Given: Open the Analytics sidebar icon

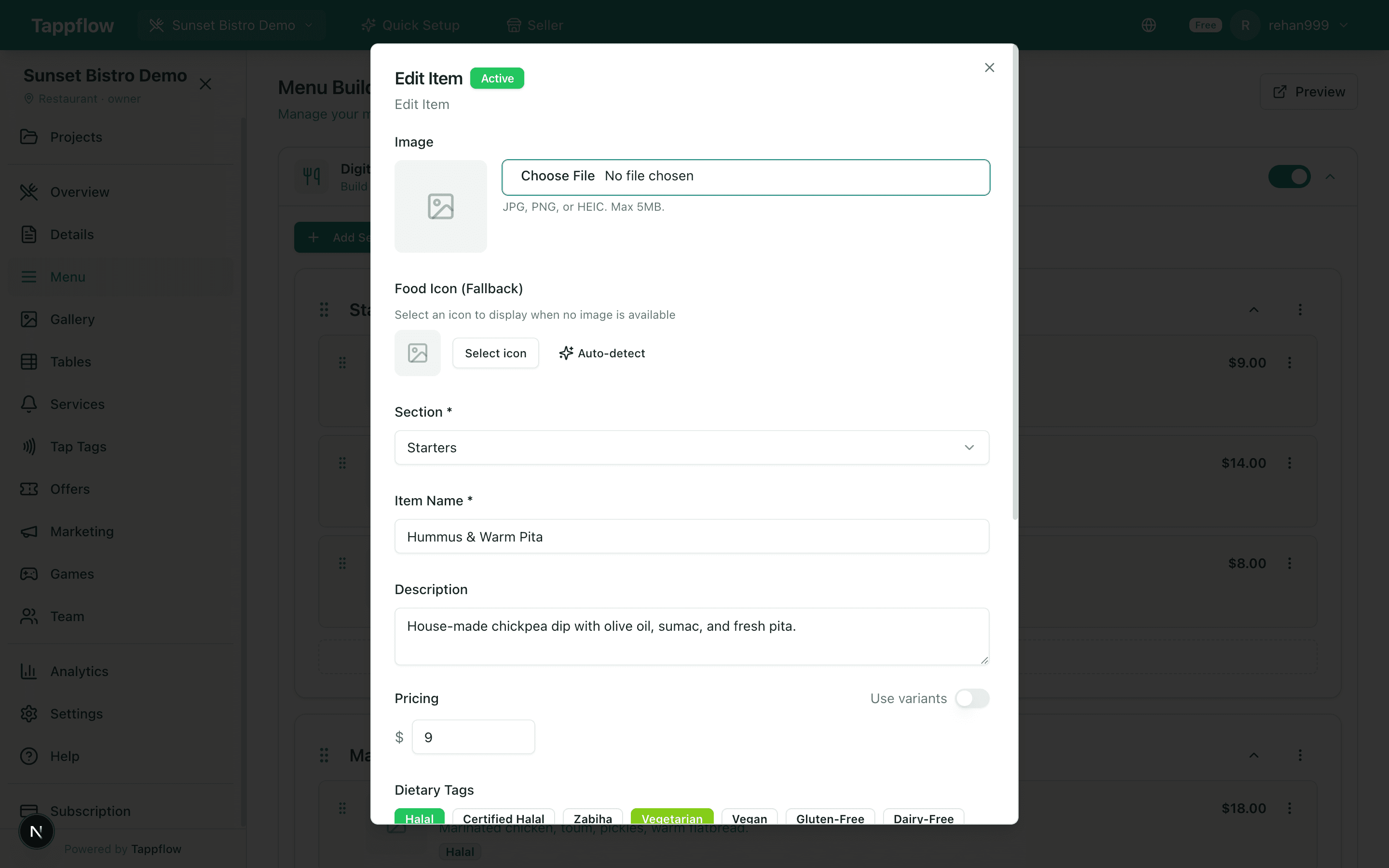Looking at the screenshot, I should click(29, 671).
